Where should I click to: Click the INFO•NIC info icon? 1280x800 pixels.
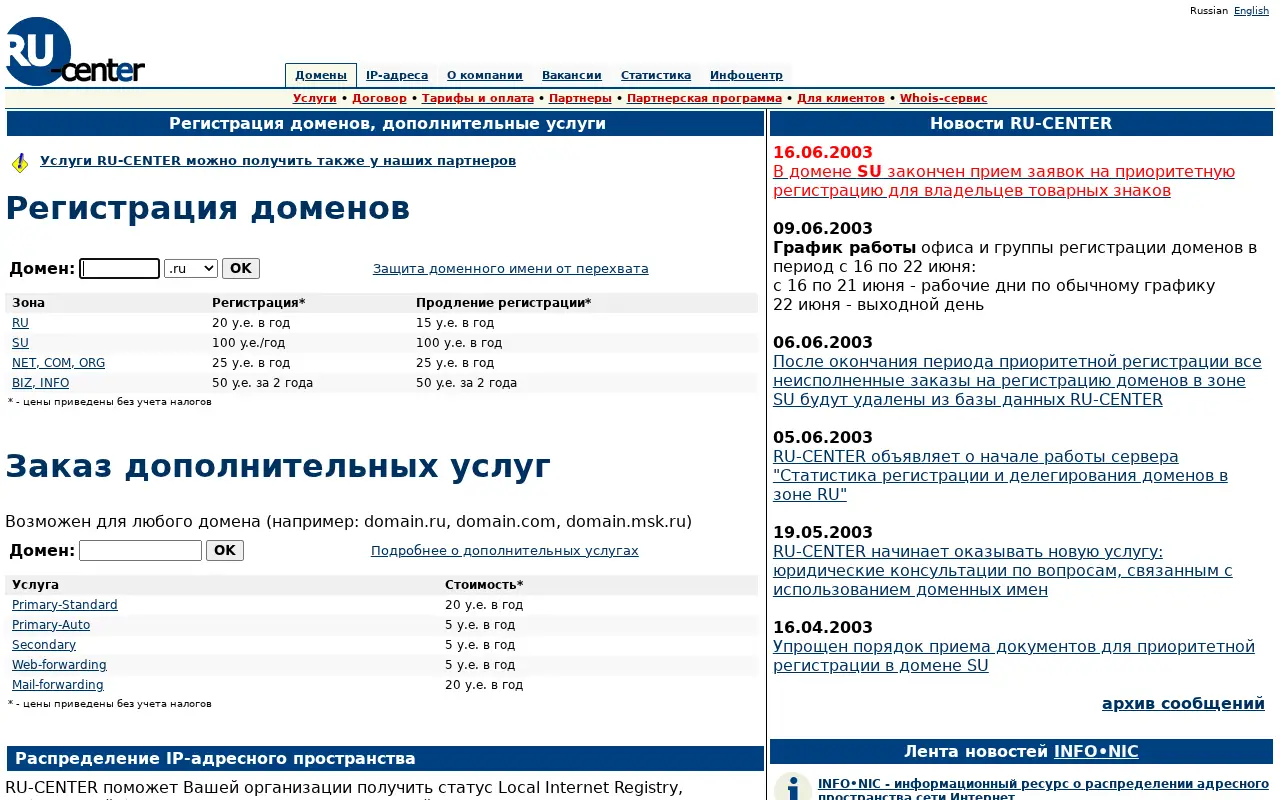point(793,788)
